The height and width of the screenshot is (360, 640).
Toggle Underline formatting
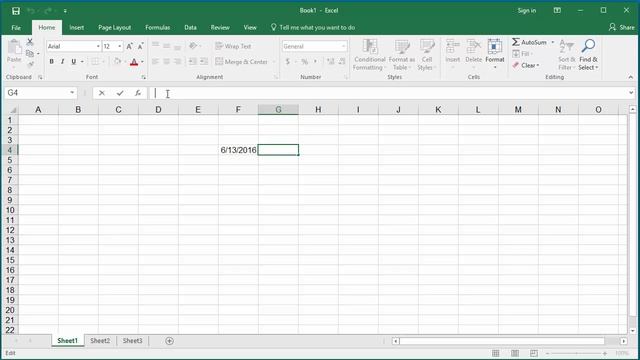pos(74,62)
